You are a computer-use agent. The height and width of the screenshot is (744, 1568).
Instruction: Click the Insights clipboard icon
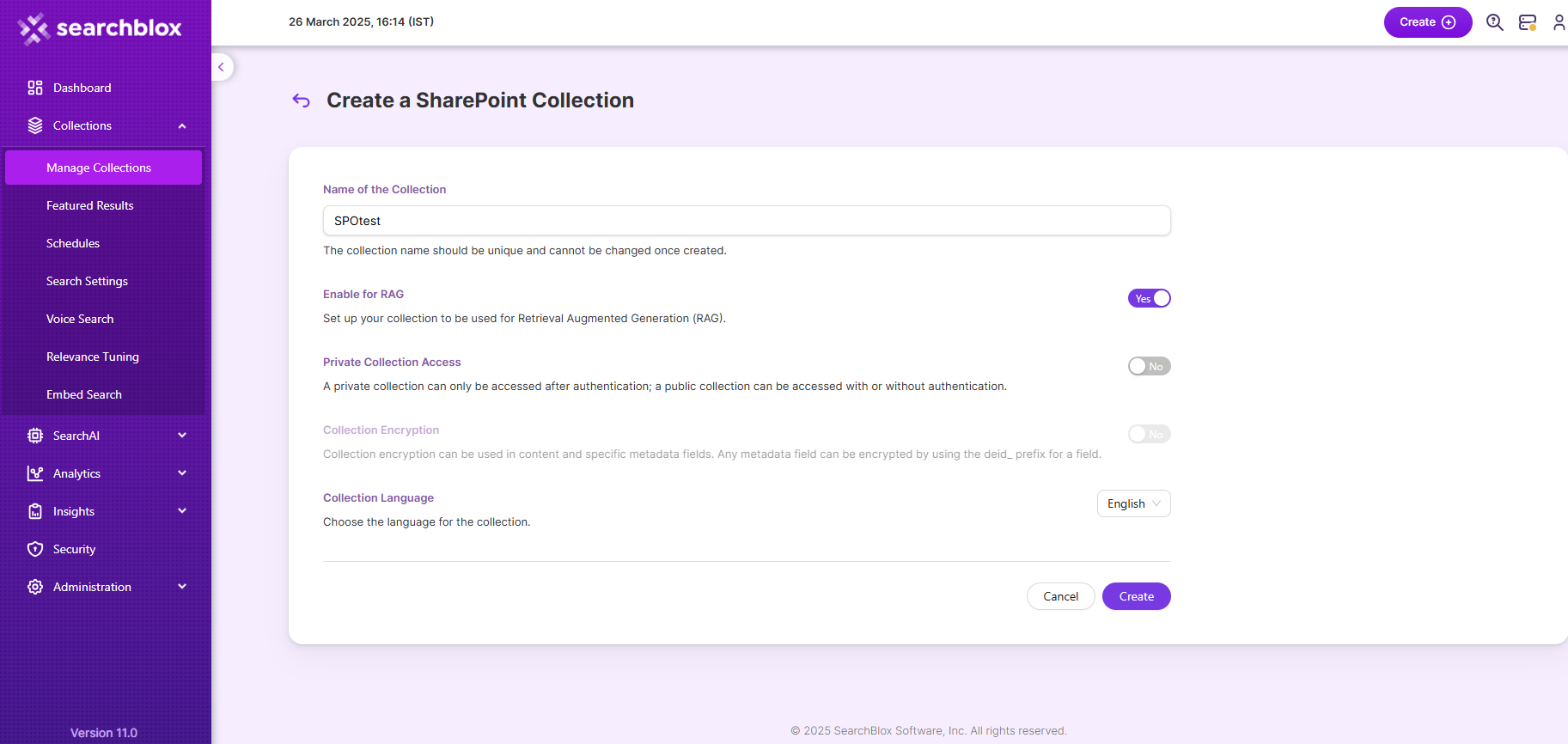click(x=35, y=511)
